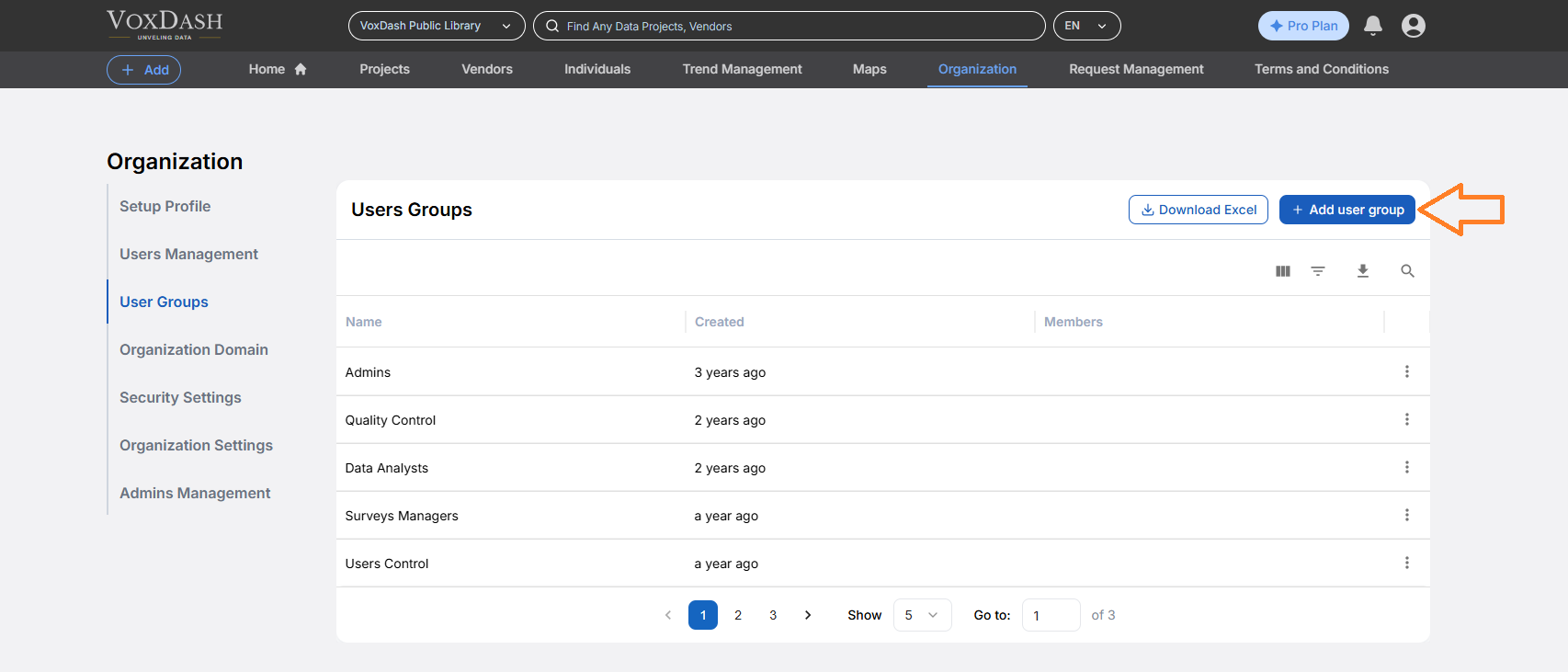Open Security Settings in the sidebar
Viewport: 1568px width, 672px height.
click(180, 397)
